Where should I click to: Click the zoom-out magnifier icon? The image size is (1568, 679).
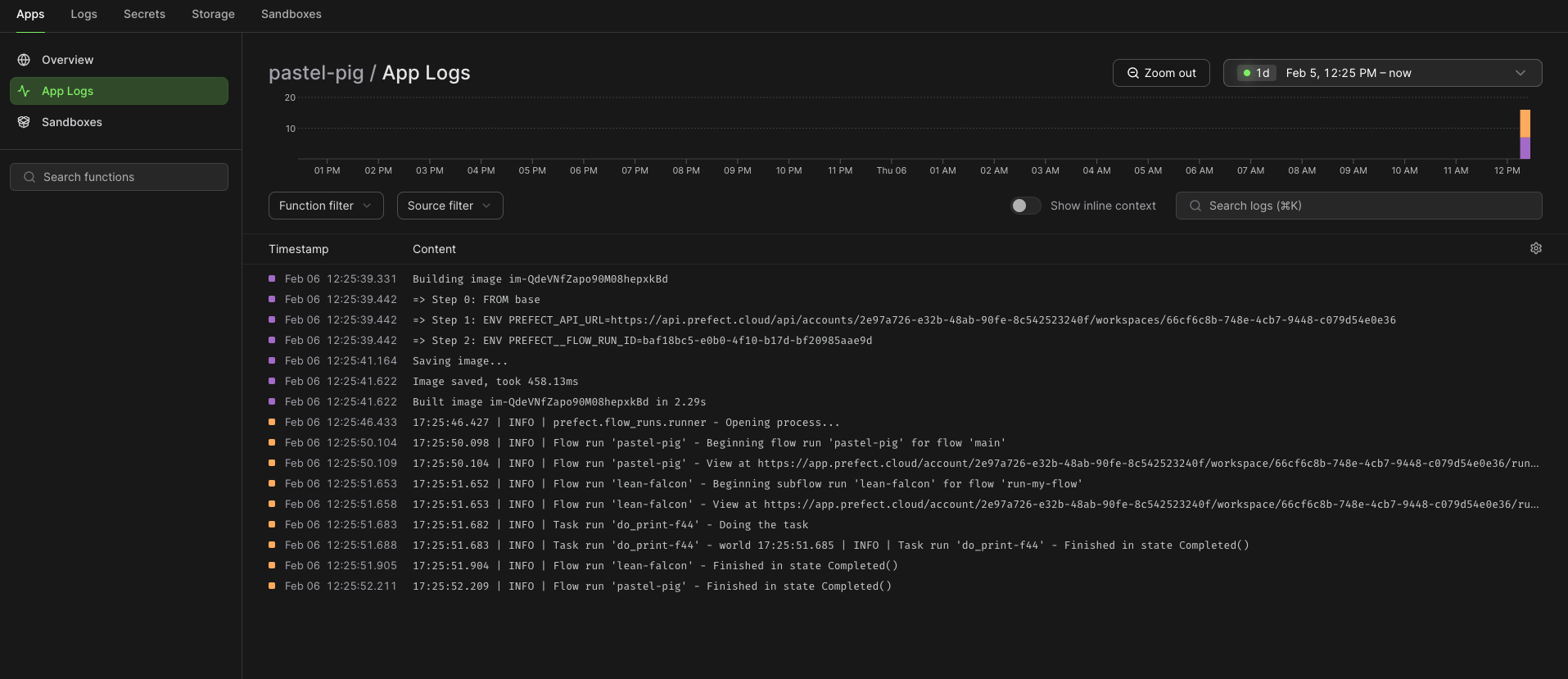(x=1133, y=73)
